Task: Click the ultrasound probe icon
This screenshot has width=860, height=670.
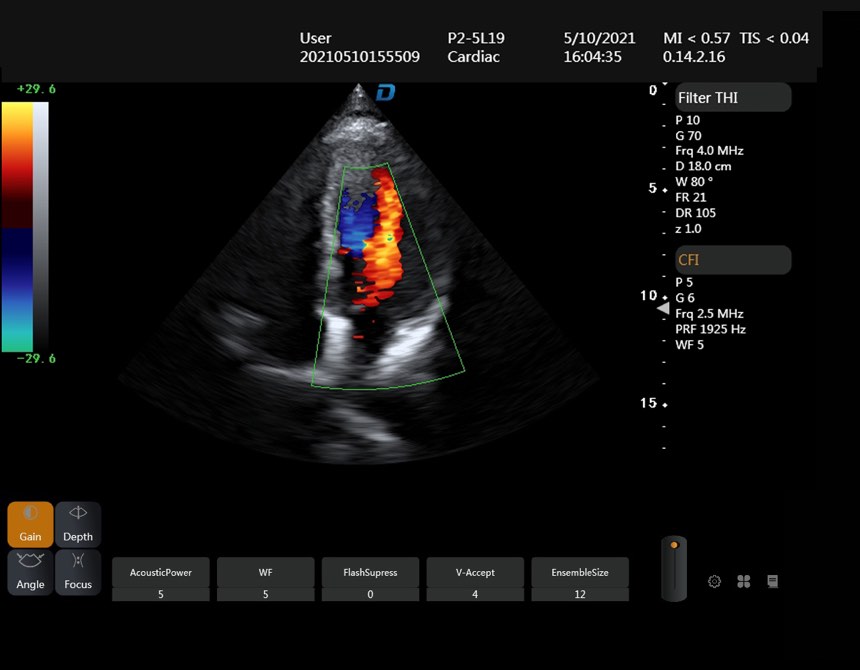Action: pos(674,568)
